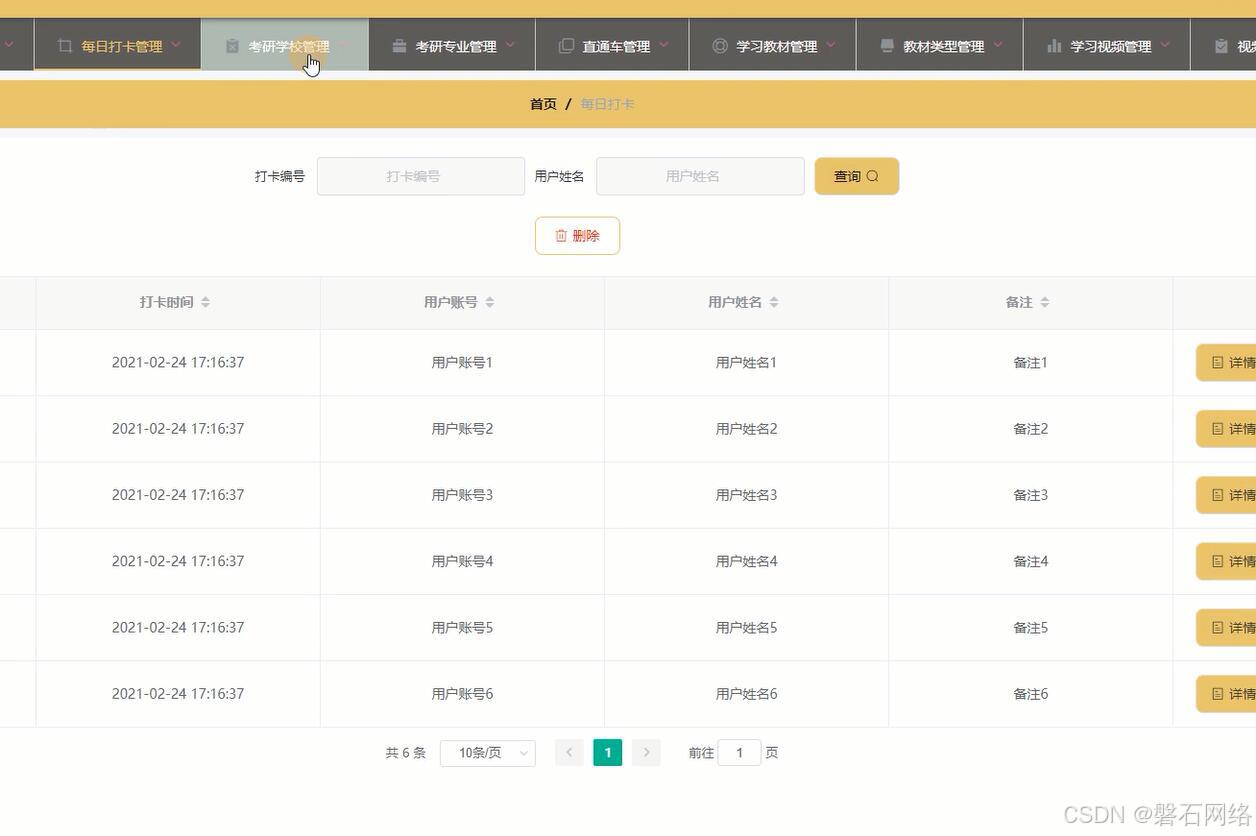Click the briefcase icon beside 考研专业管理

399,46
